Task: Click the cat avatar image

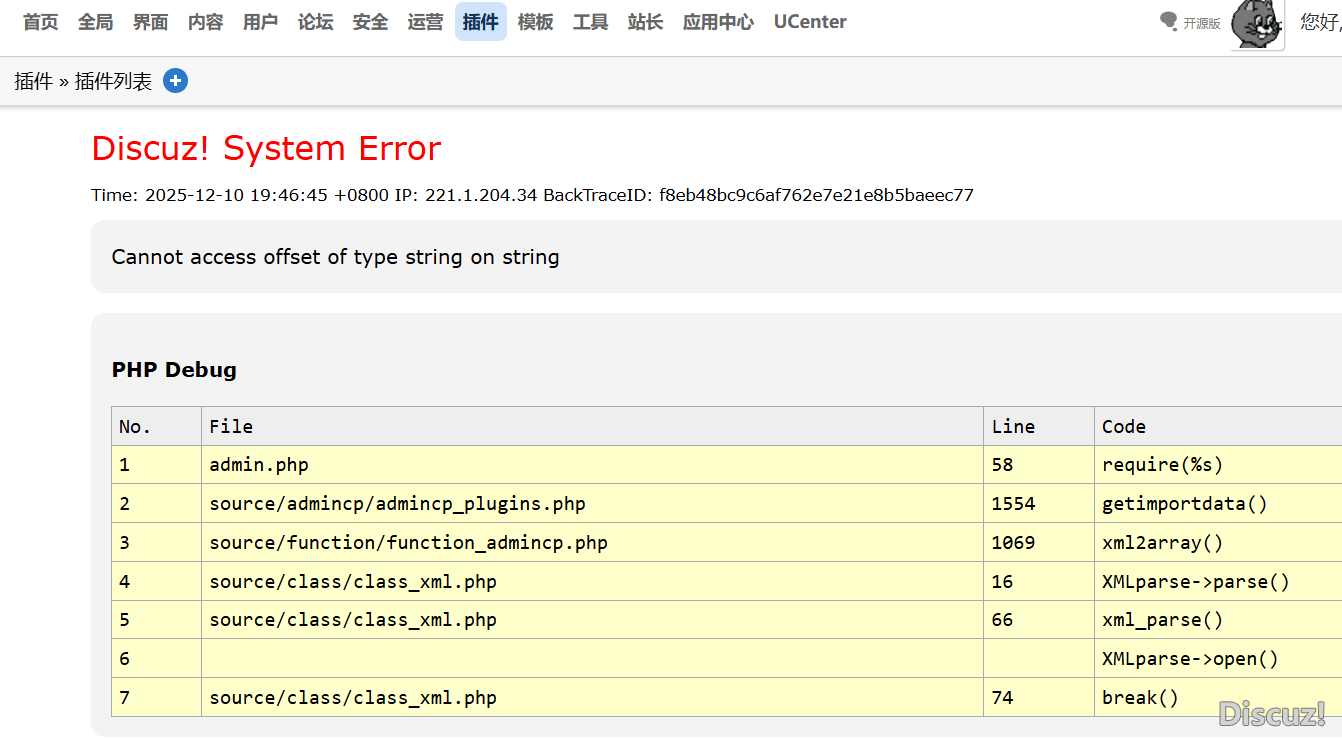Action: (1257, 24)
